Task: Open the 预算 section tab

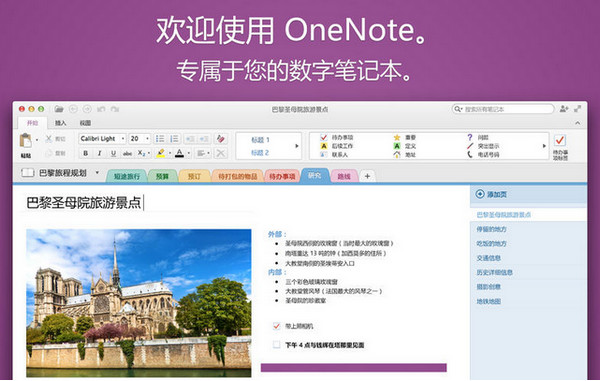Action: 162,176
